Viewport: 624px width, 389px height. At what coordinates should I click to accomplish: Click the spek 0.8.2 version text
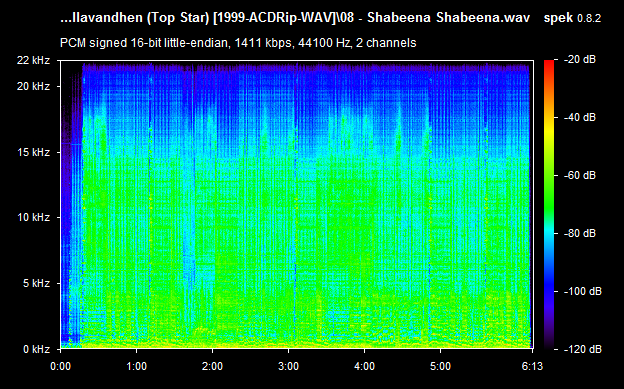572,18
